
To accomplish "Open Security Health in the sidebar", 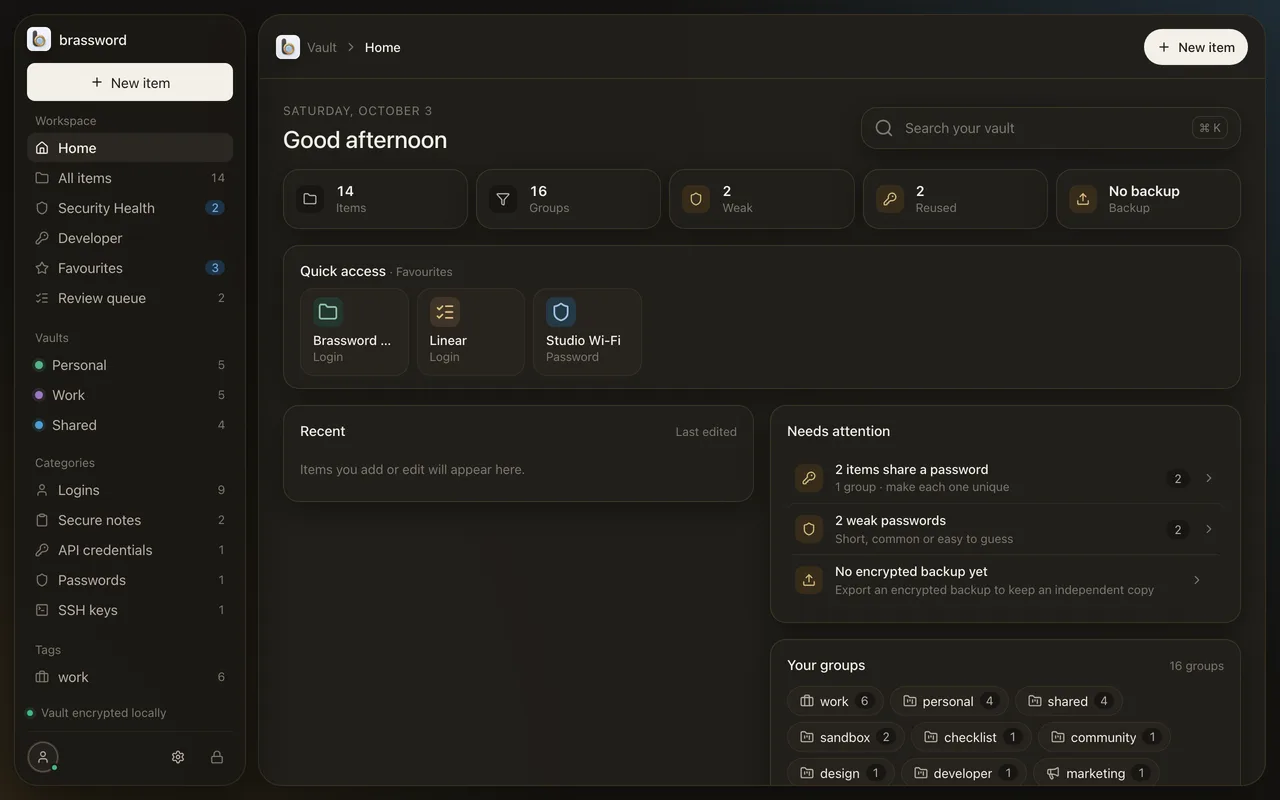I will pos(130,208).
